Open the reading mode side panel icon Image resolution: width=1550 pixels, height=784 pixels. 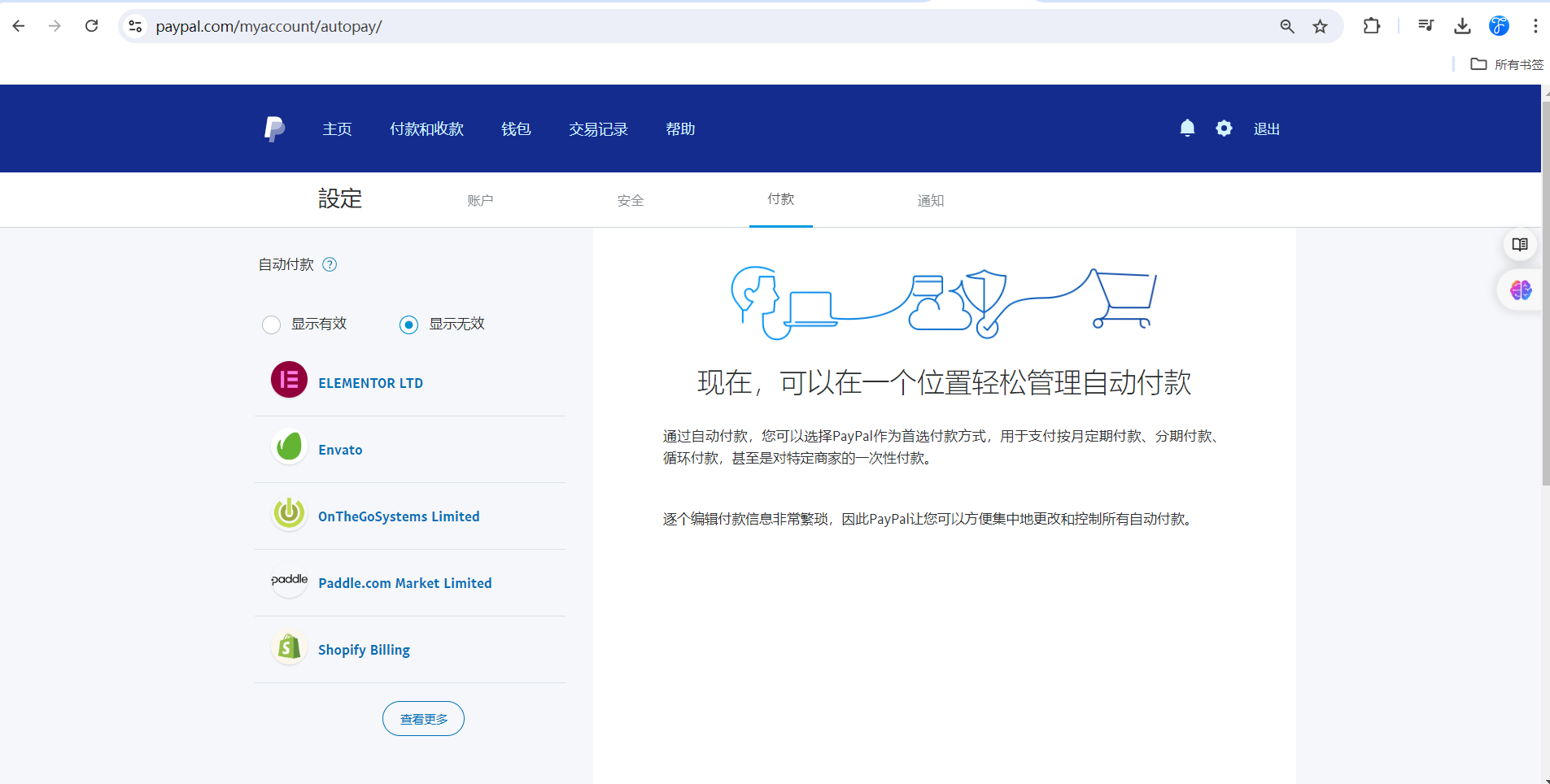point(1520,244)
